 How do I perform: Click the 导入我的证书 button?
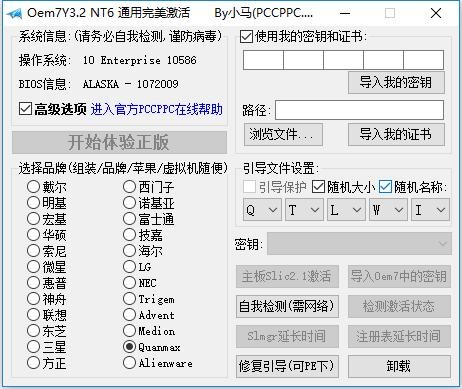[396, 135]
